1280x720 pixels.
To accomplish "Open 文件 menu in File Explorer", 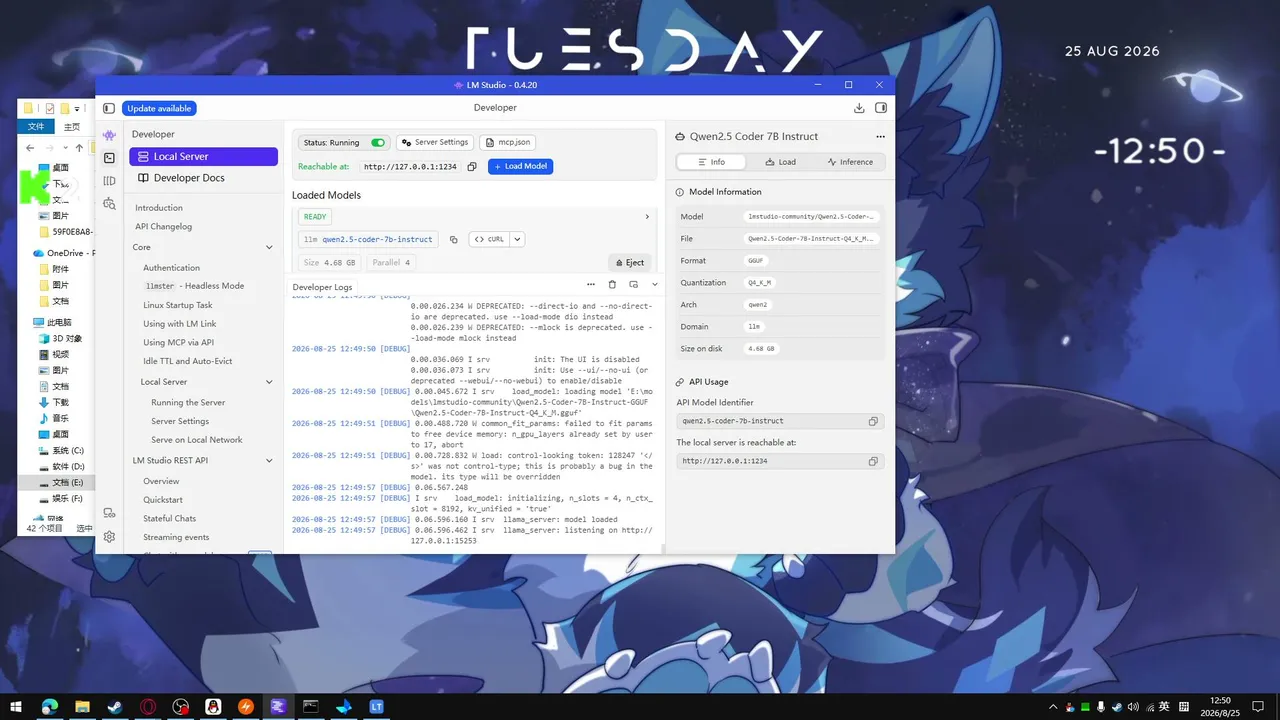I will (x=36, y=127).
